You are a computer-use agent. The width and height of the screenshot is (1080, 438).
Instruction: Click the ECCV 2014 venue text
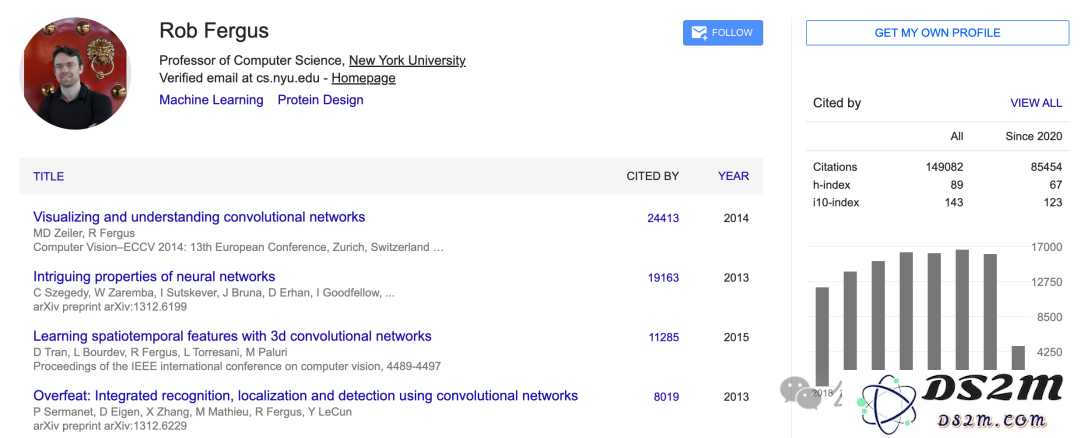238,247
